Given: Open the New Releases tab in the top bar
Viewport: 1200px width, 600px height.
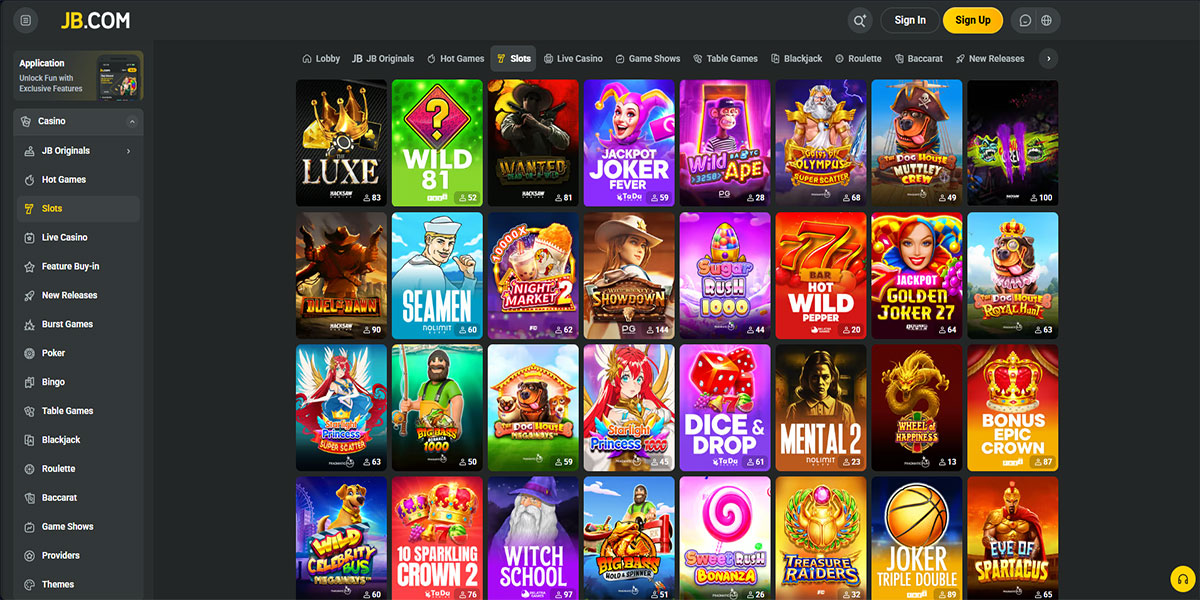Looking at the screenshot, I should tap(990, 59).
